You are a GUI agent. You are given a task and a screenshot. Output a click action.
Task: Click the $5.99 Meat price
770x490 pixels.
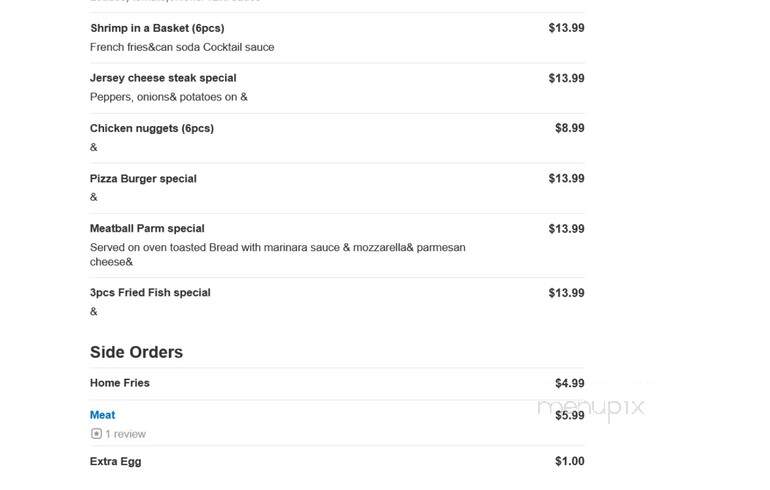point(570,415)
